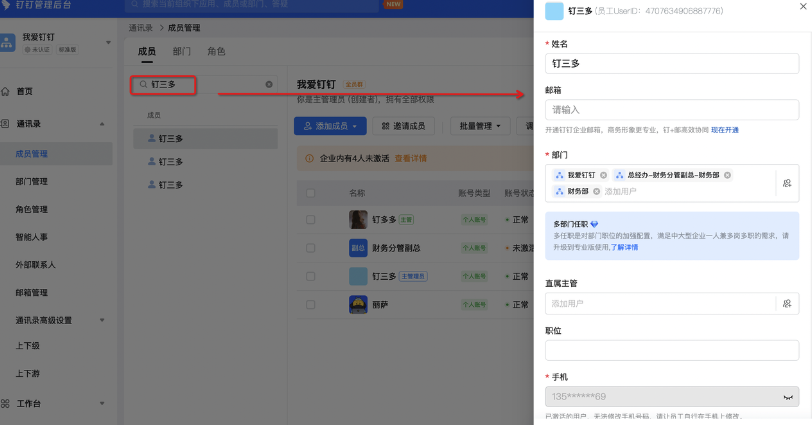Click into the 职位 input field
This screenshot has height=425, width=812.
point(672,350)
